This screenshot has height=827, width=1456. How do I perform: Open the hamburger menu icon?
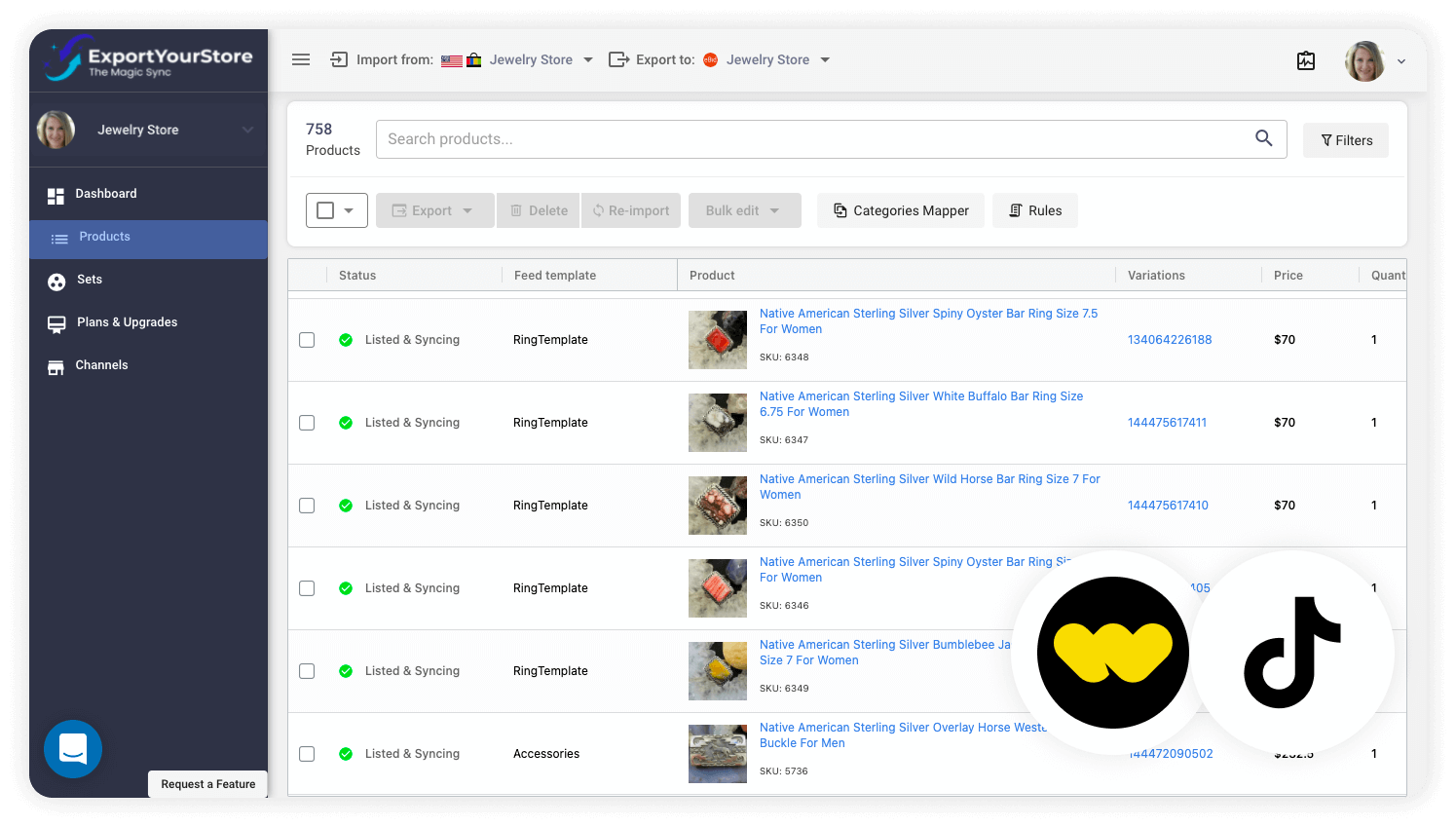(x=301, y=59)
